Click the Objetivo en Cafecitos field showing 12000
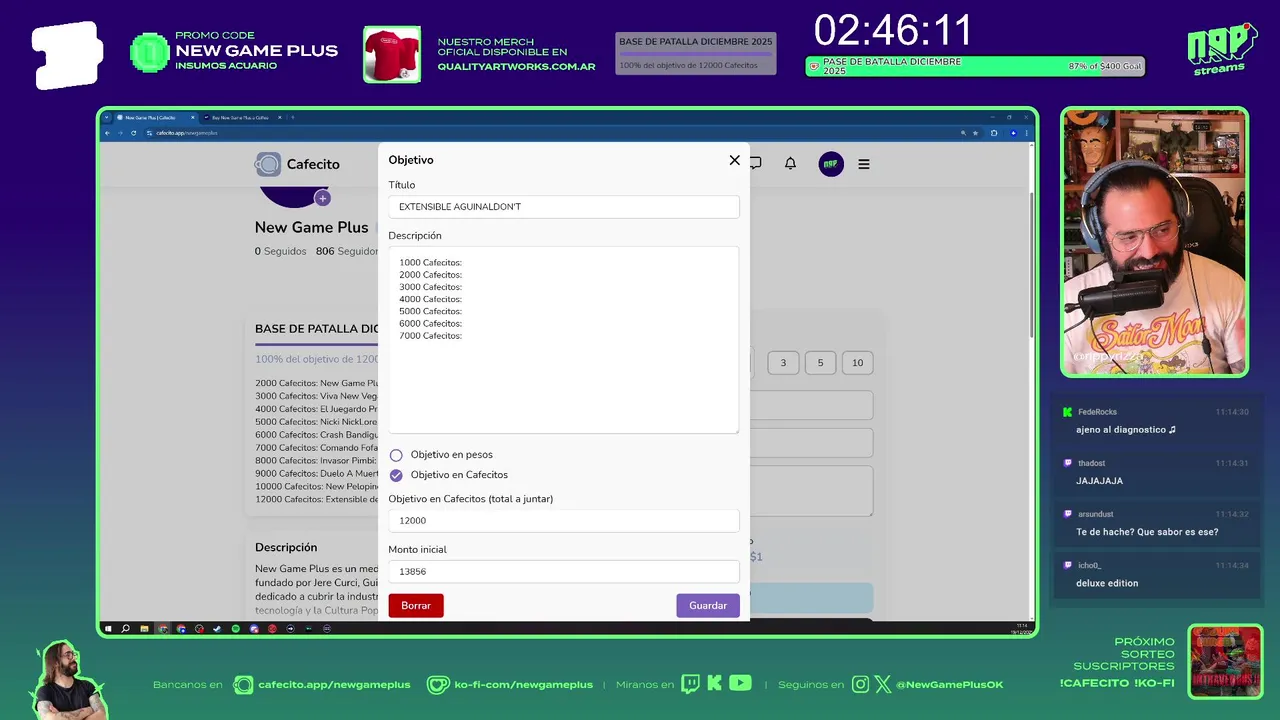This screenshot has height=720, width=1280. point(564,520)
